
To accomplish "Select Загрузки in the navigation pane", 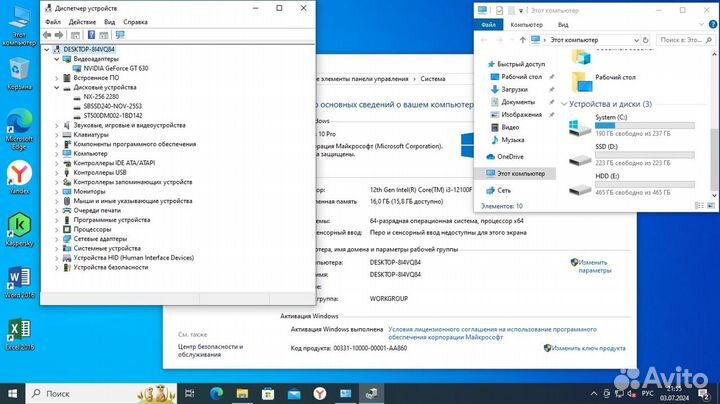I will (518, 89).
